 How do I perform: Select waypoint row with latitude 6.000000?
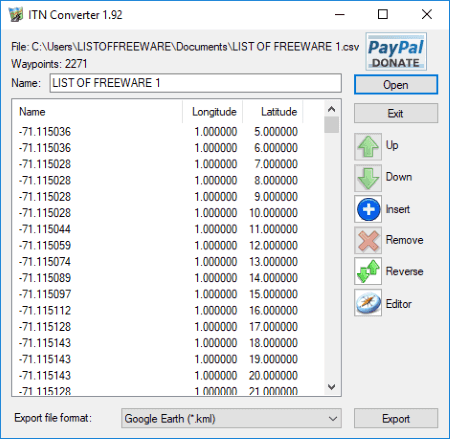coord(158,148)
